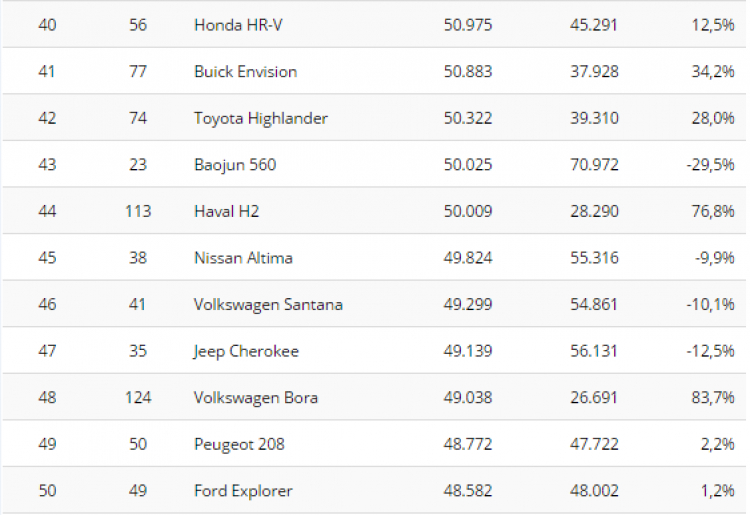Image resolution: width=750 pixels, height=515 pixels.
Task: Click the Ford Explorer entry
Action: point(243,491)
